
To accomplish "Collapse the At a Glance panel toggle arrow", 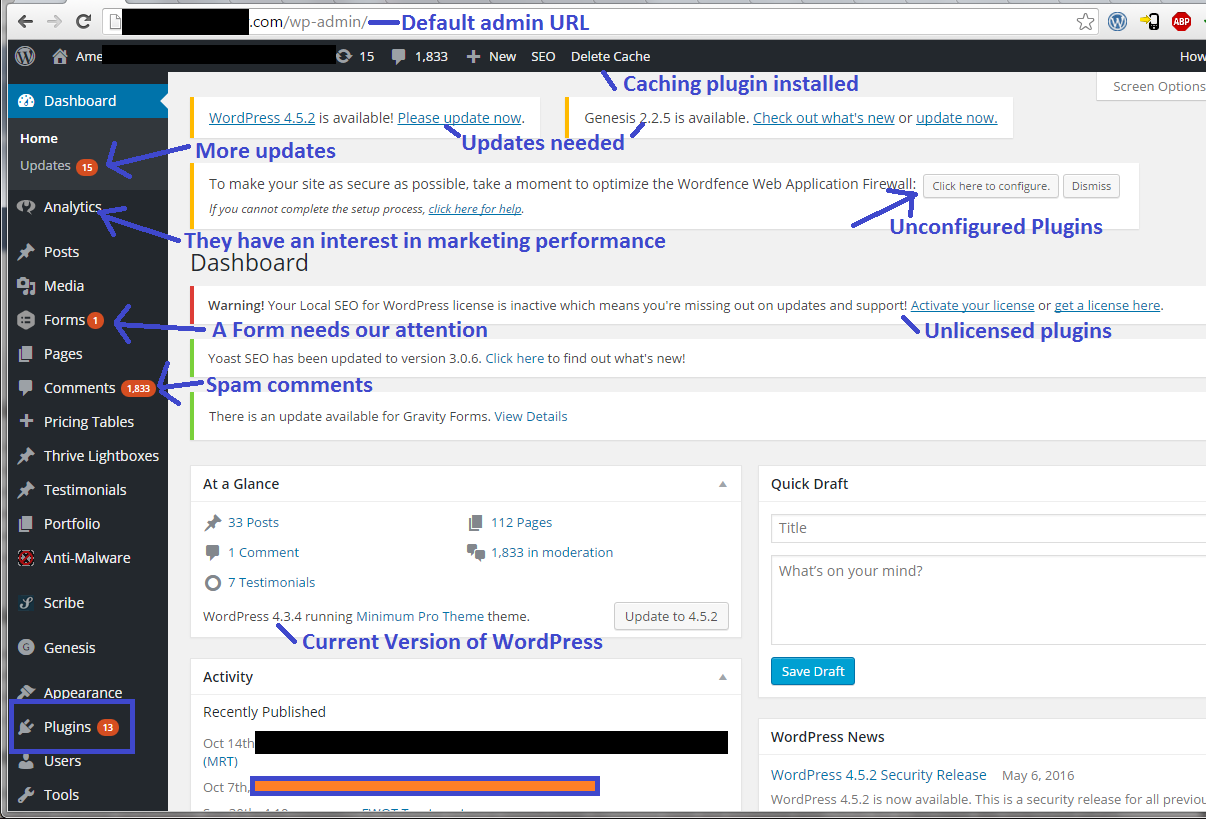I will click(x=722, y=484).
